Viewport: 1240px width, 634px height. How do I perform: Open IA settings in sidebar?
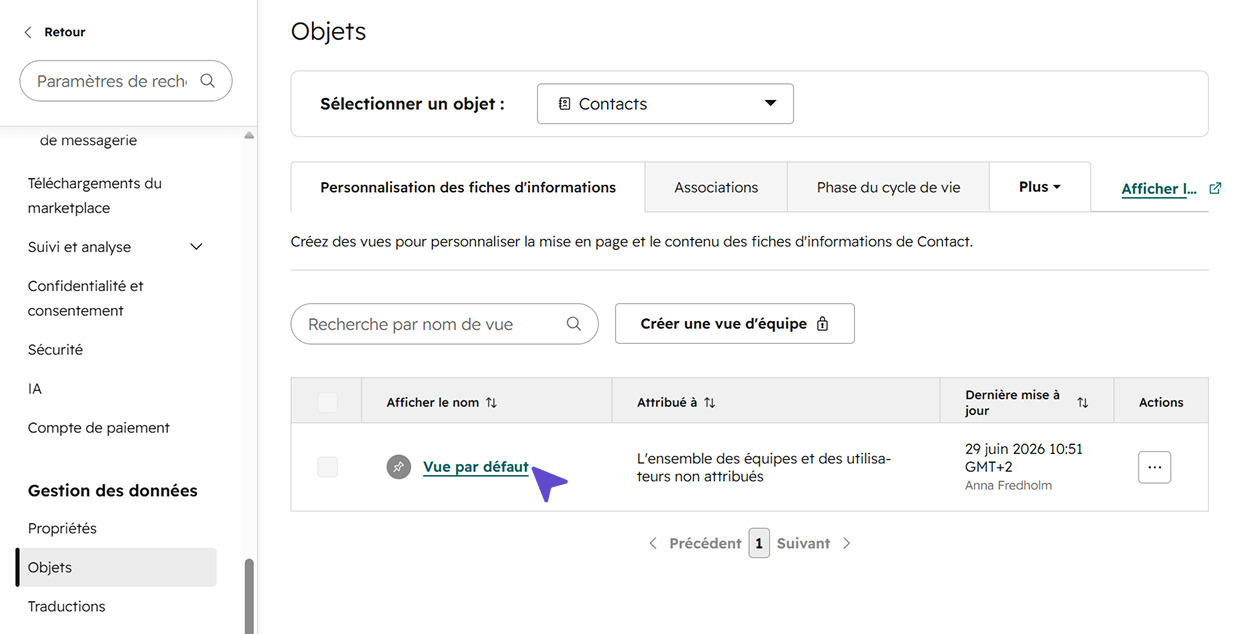point(35,389)
